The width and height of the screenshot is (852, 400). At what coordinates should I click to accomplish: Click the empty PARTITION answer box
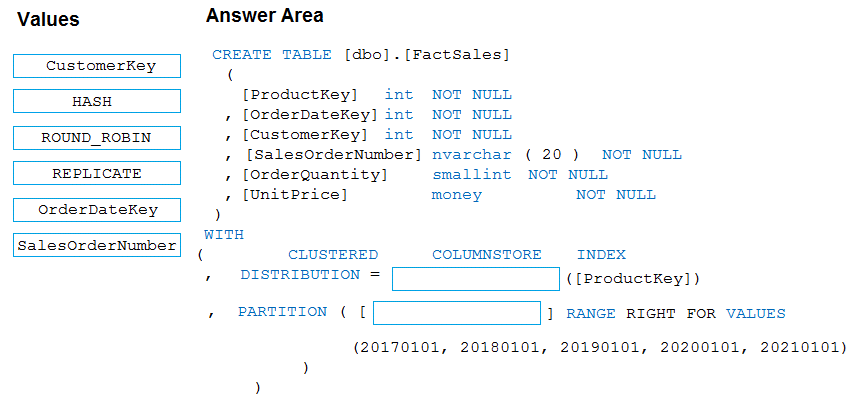(456, 313)
